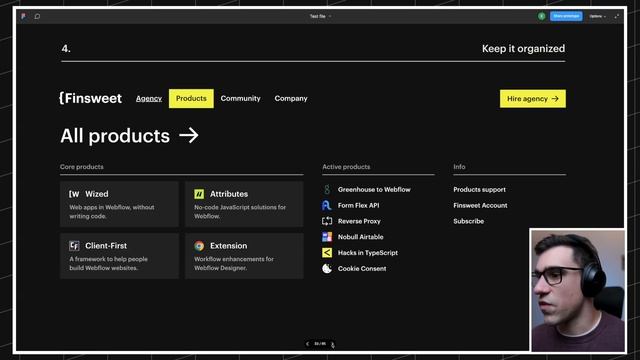Click the green Attributes icon
640x360 pixels.
click(199, 194)
